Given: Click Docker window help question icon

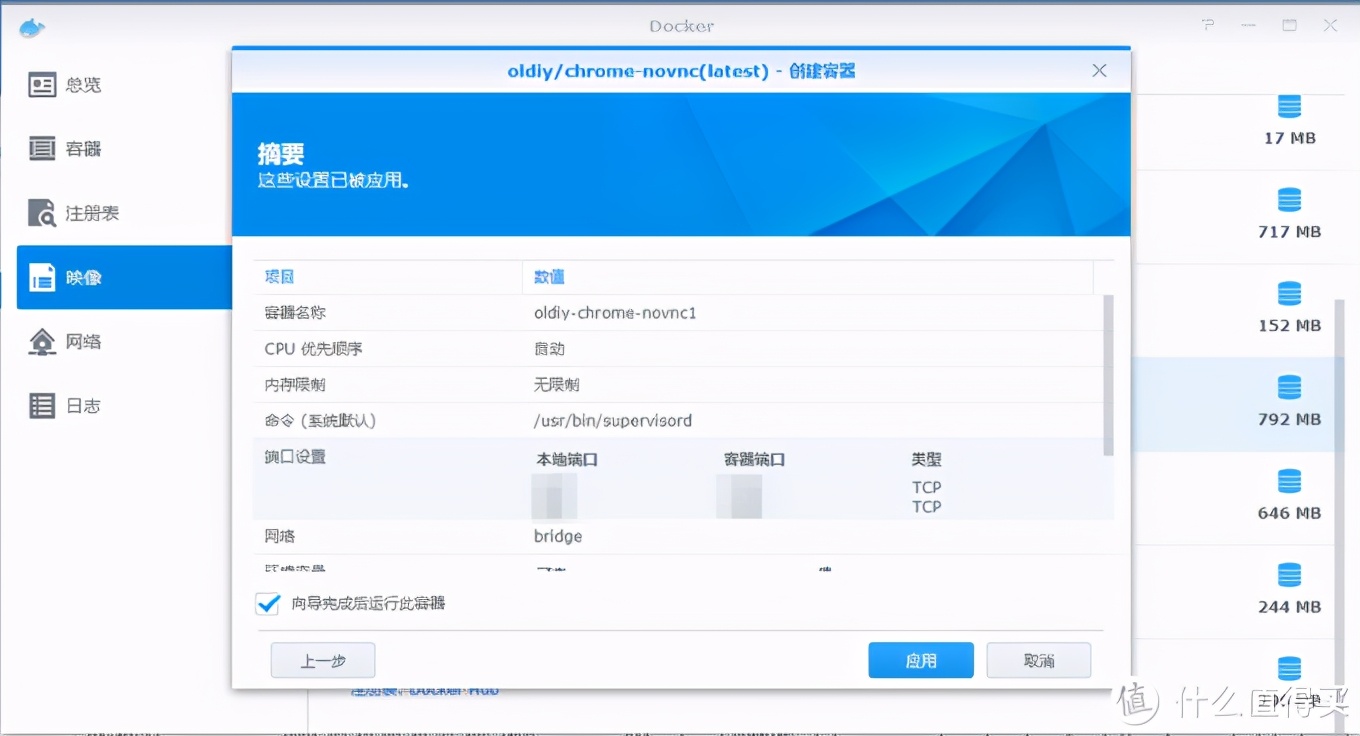Looking at the screenshot, I should pos(1209,25).
